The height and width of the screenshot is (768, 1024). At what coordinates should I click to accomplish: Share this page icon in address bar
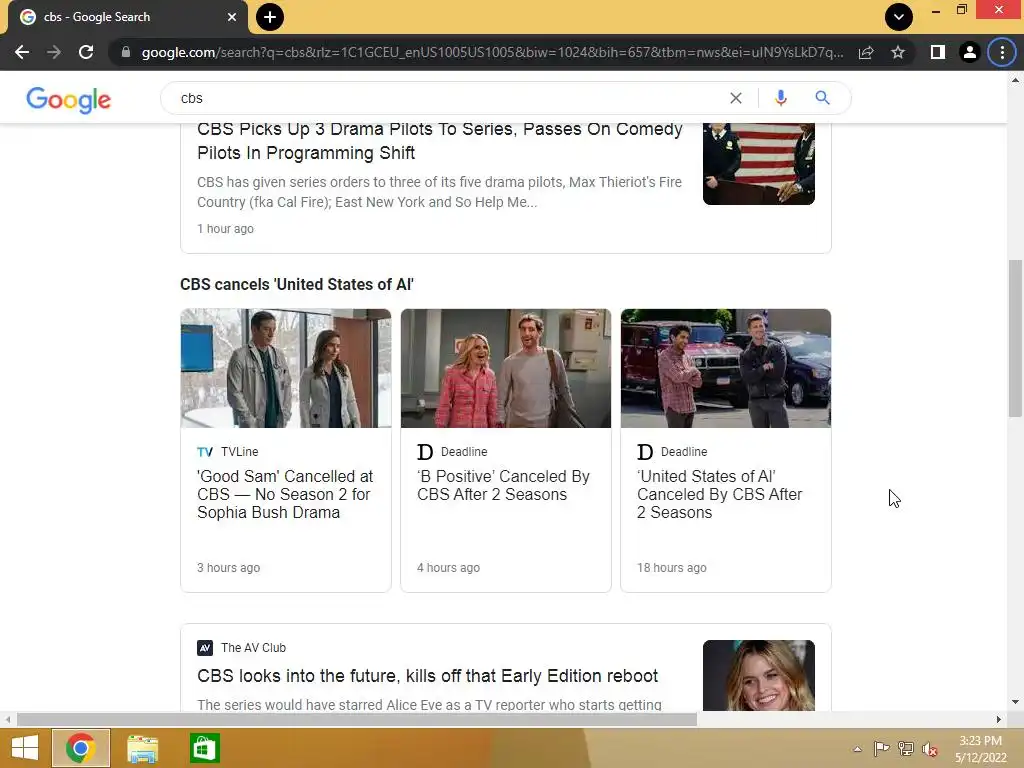(x=866, y=52)
